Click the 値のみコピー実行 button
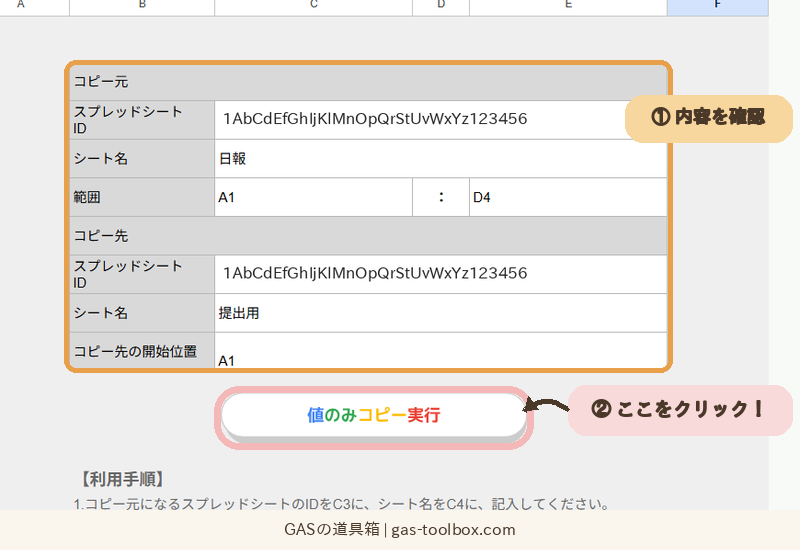Viewport: 800px width, 550px height. click(373, 415)
